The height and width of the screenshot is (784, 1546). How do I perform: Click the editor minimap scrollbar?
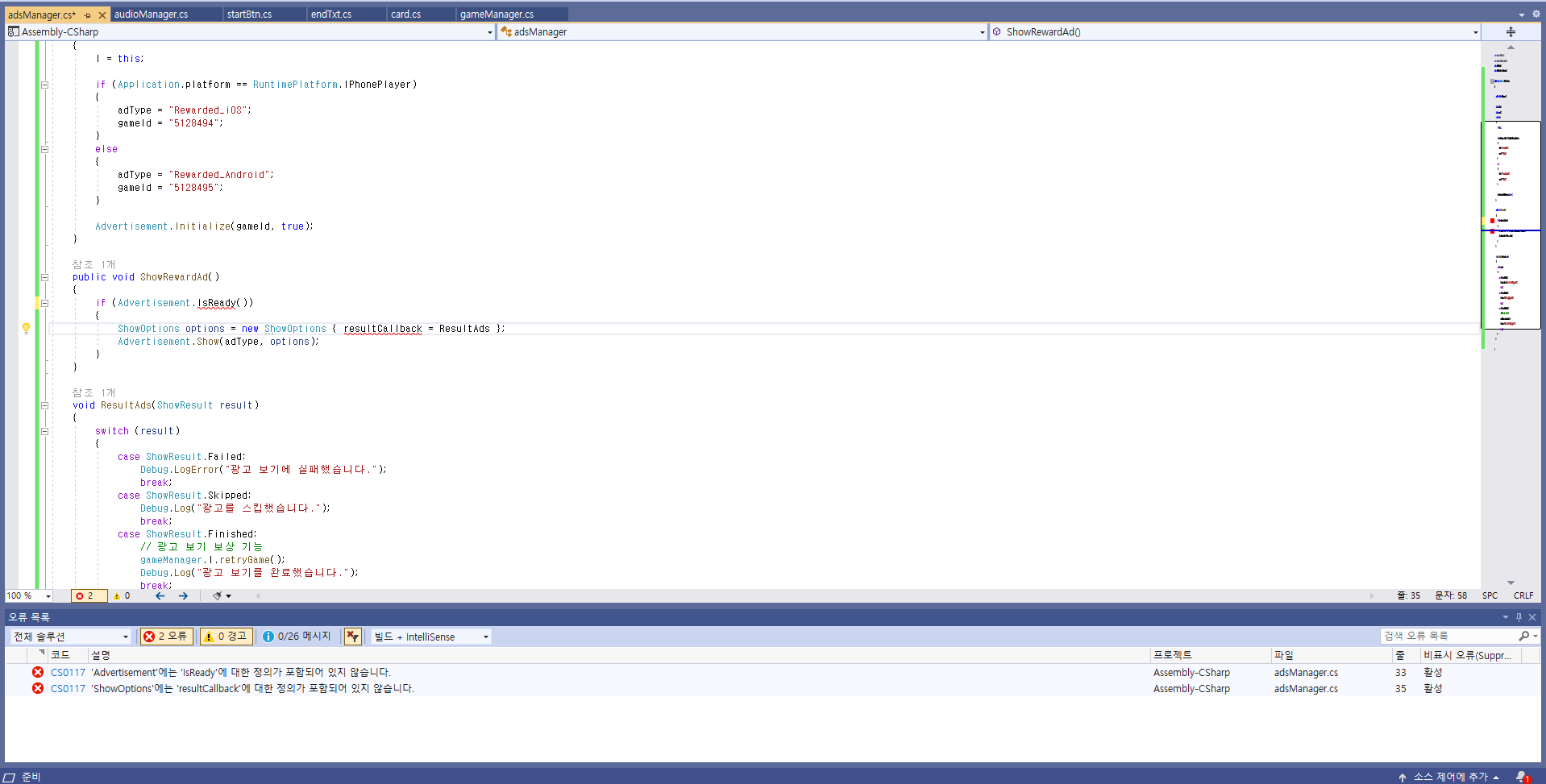[x=1511, y=314]
